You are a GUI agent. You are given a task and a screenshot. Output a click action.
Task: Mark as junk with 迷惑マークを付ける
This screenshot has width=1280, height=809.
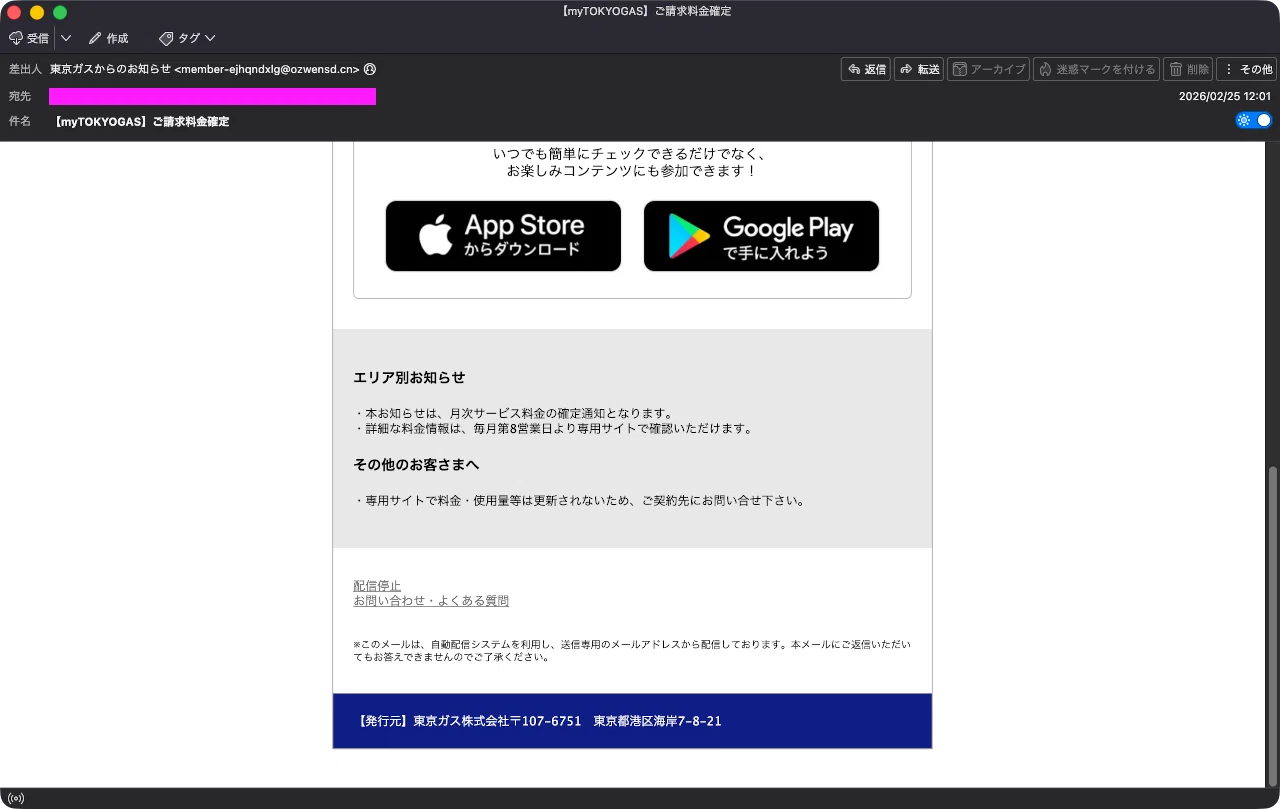[x=1096, y=69]
